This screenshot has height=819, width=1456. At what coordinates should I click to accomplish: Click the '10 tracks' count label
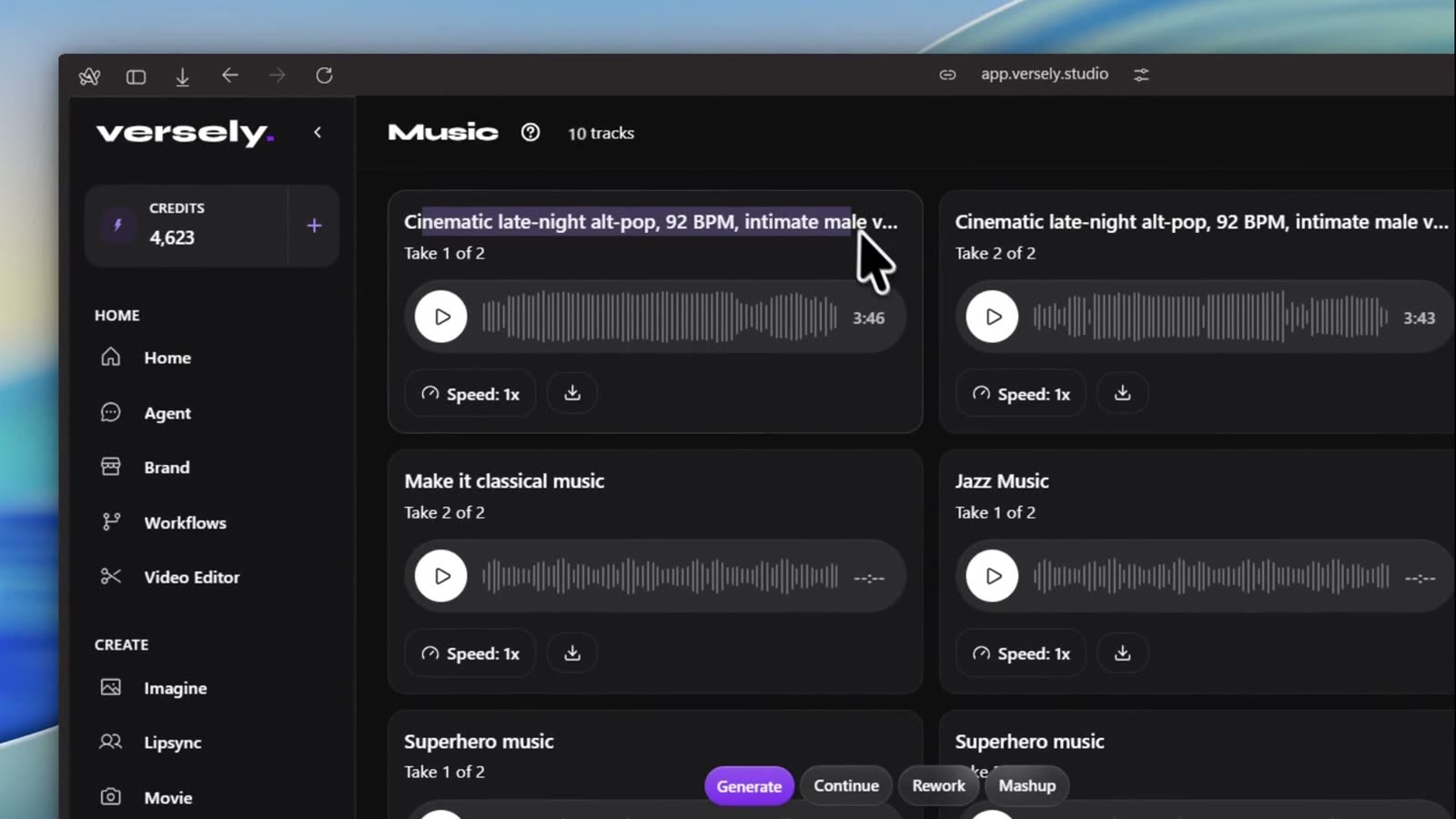click(x=602, y=133)
